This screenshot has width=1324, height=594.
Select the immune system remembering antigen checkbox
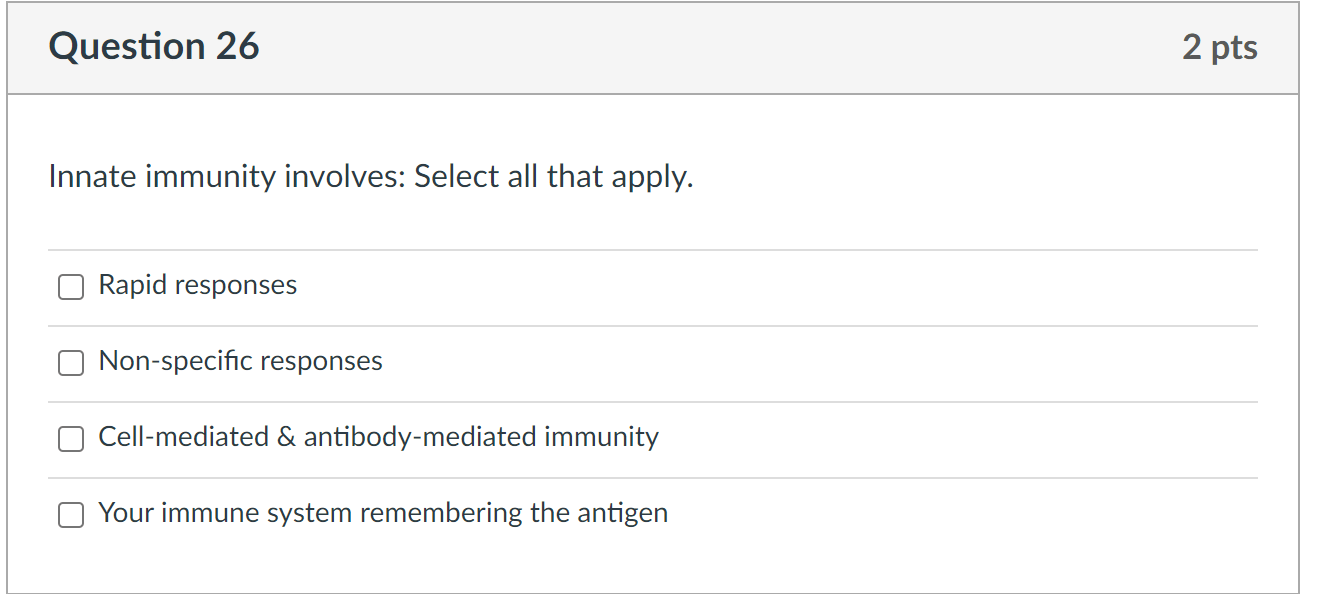coord(70,515)
